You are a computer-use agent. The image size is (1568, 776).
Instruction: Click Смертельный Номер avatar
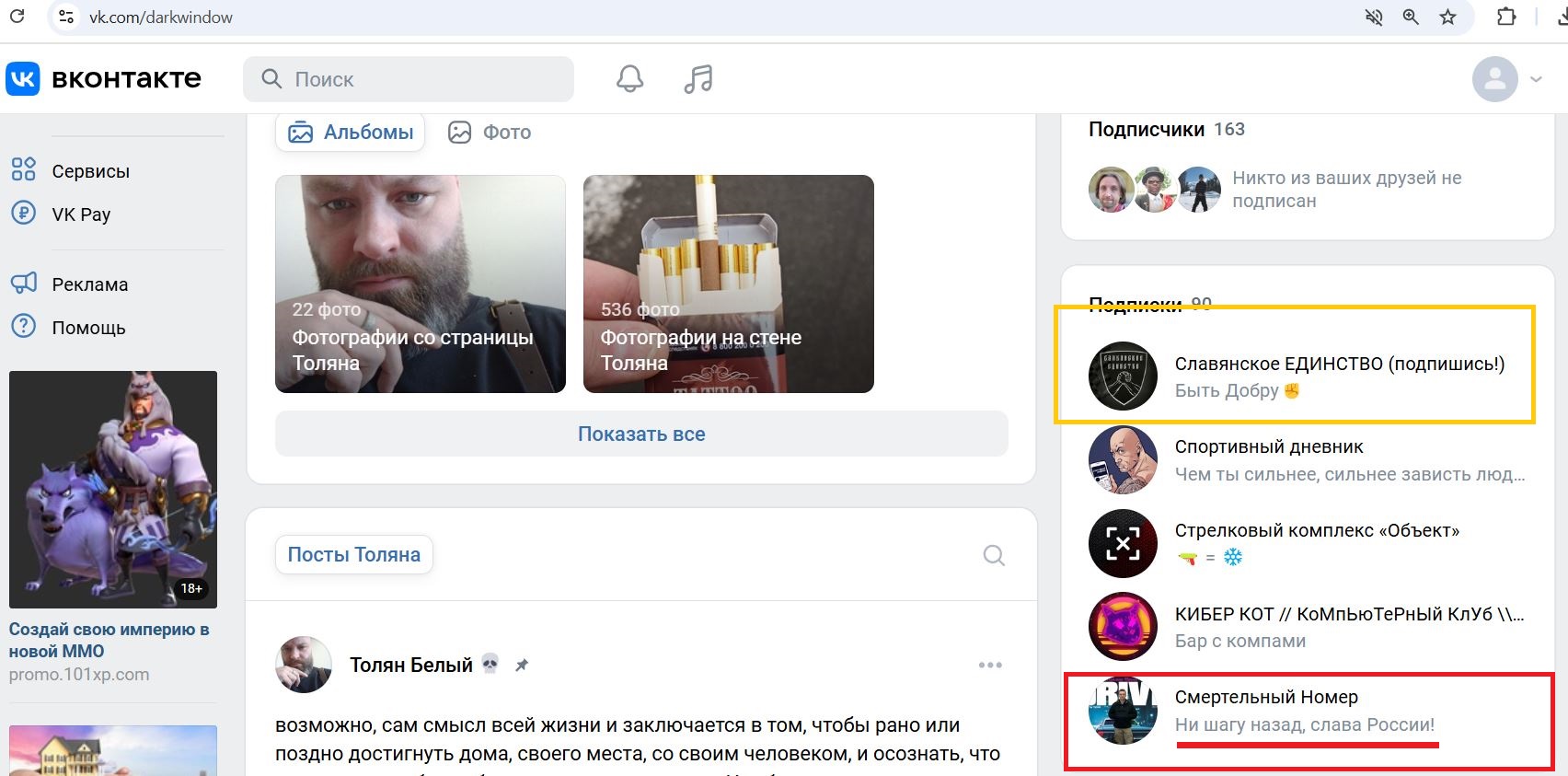[x=1123, y=710]
